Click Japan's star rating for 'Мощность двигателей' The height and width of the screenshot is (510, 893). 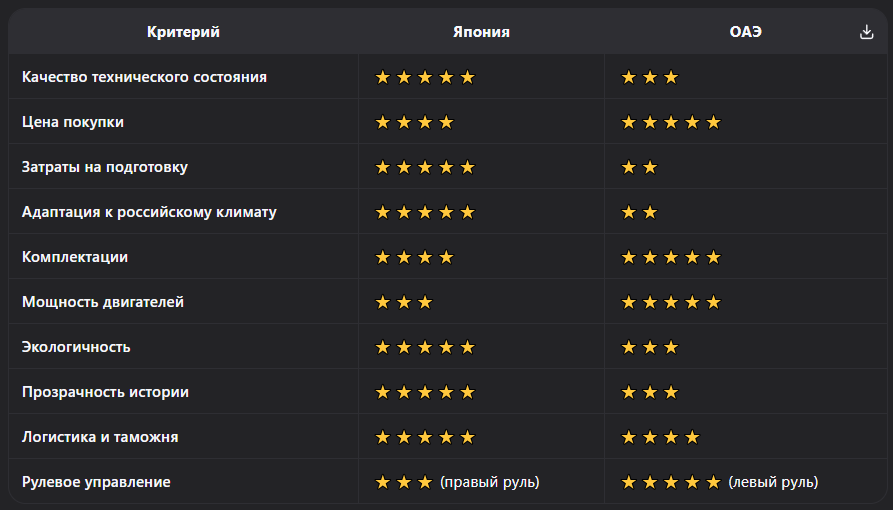point(404,302)
